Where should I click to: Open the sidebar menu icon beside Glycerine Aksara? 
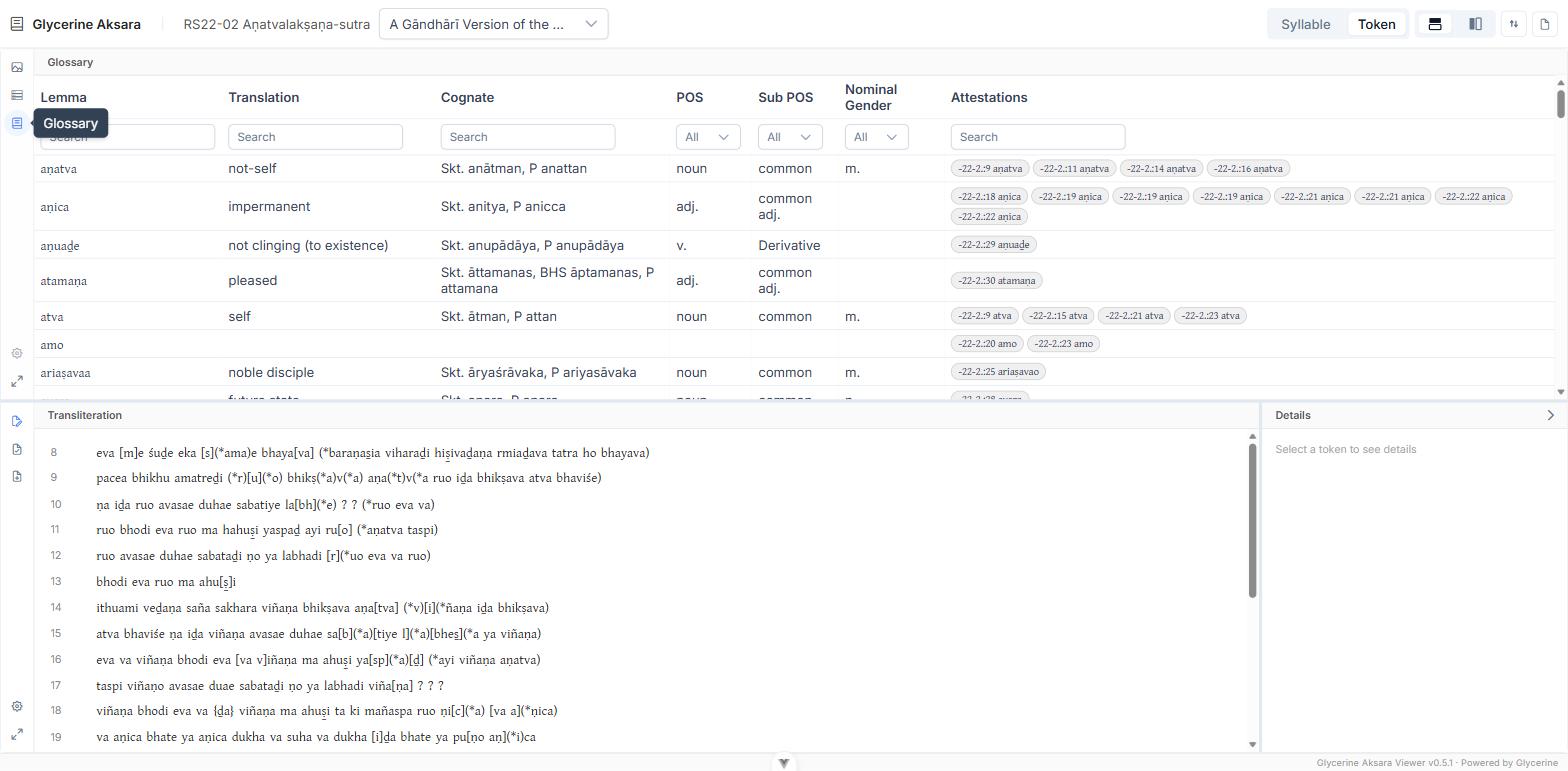coord(17,24)
